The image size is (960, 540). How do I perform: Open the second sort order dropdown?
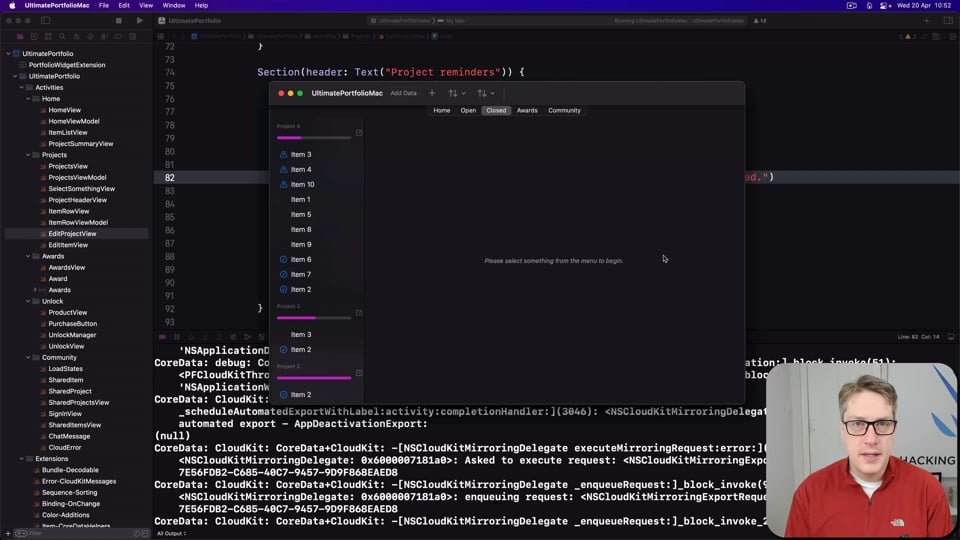(486, 93)
